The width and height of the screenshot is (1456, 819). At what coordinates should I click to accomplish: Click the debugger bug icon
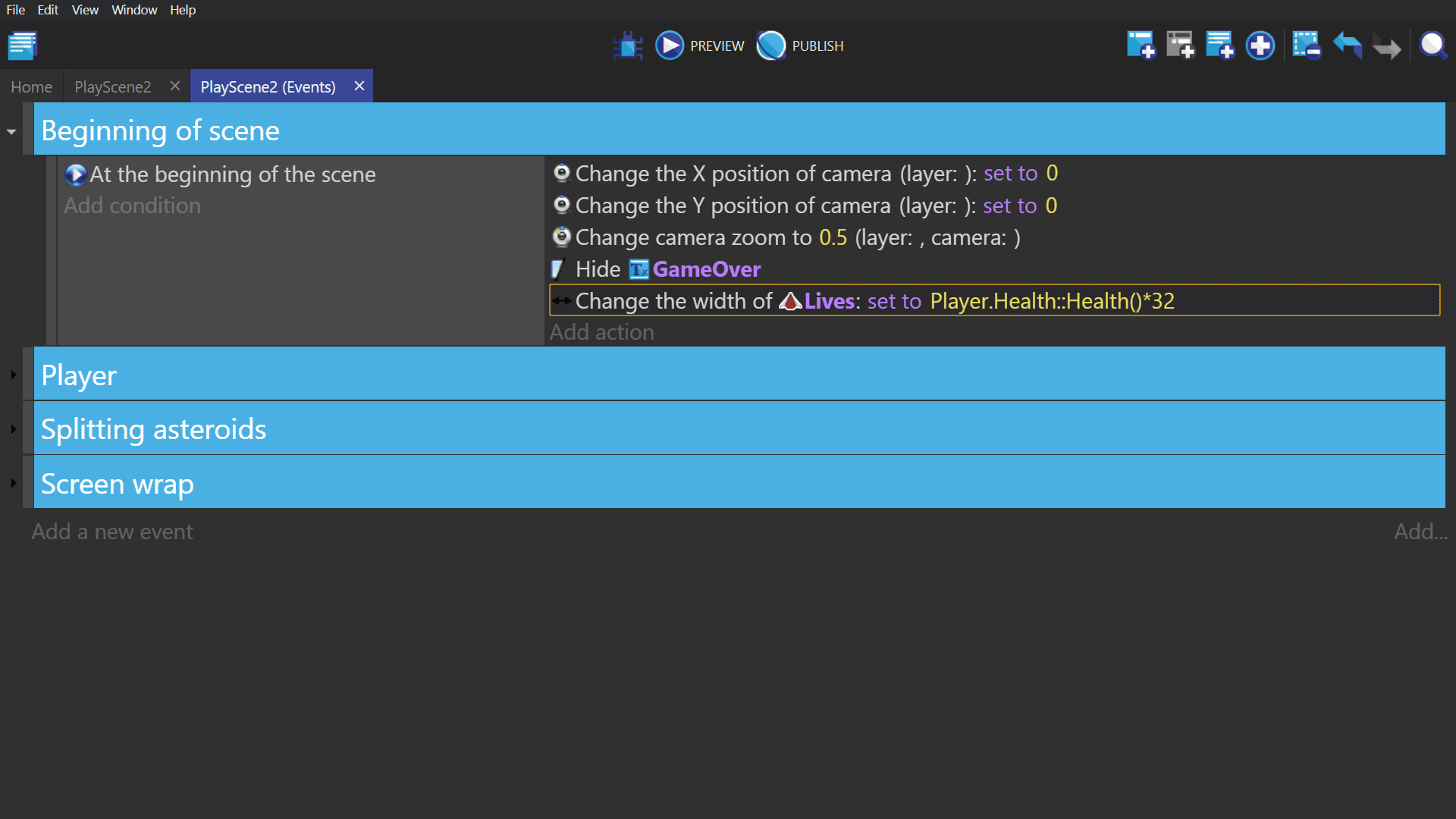(x=627, y=45)
